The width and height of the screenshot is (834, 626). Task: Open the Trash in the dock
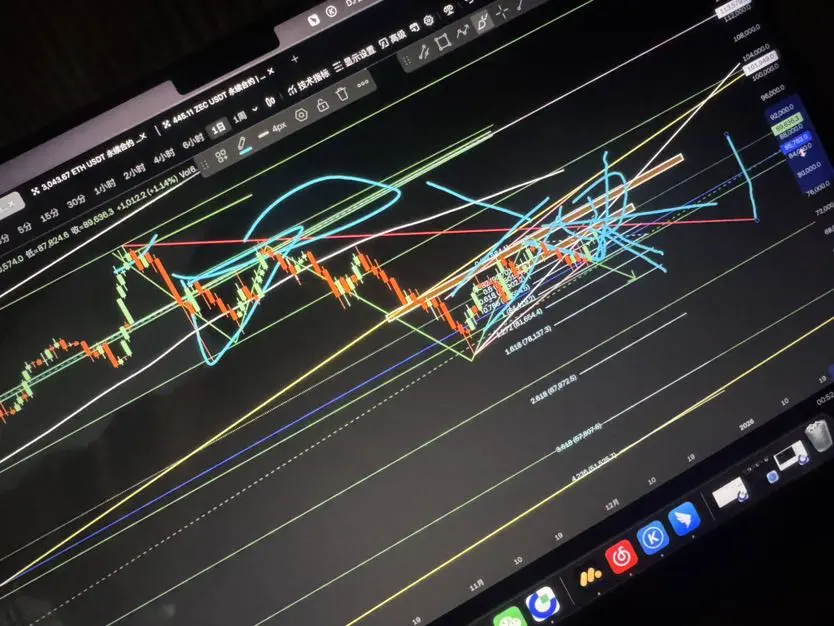click(x=818, y=436)
